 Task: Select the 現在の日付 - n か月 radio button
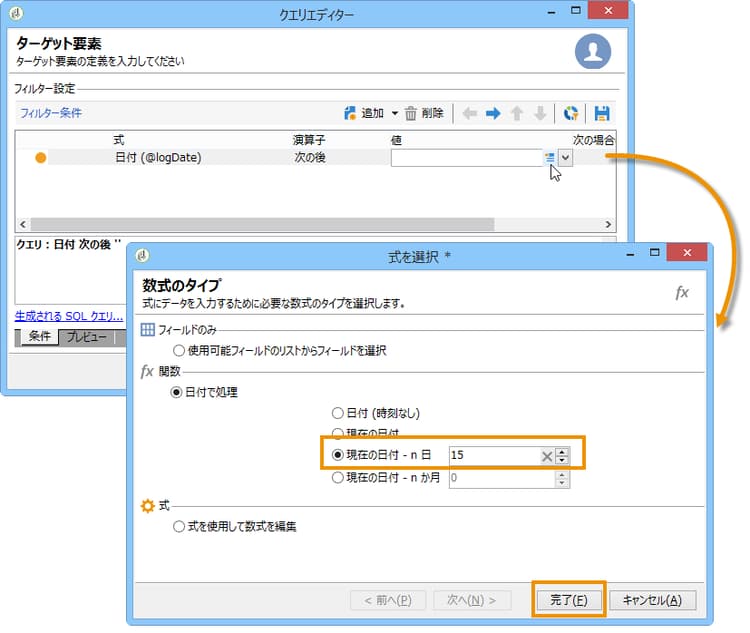pyautogui.click(x=338, y=478)
